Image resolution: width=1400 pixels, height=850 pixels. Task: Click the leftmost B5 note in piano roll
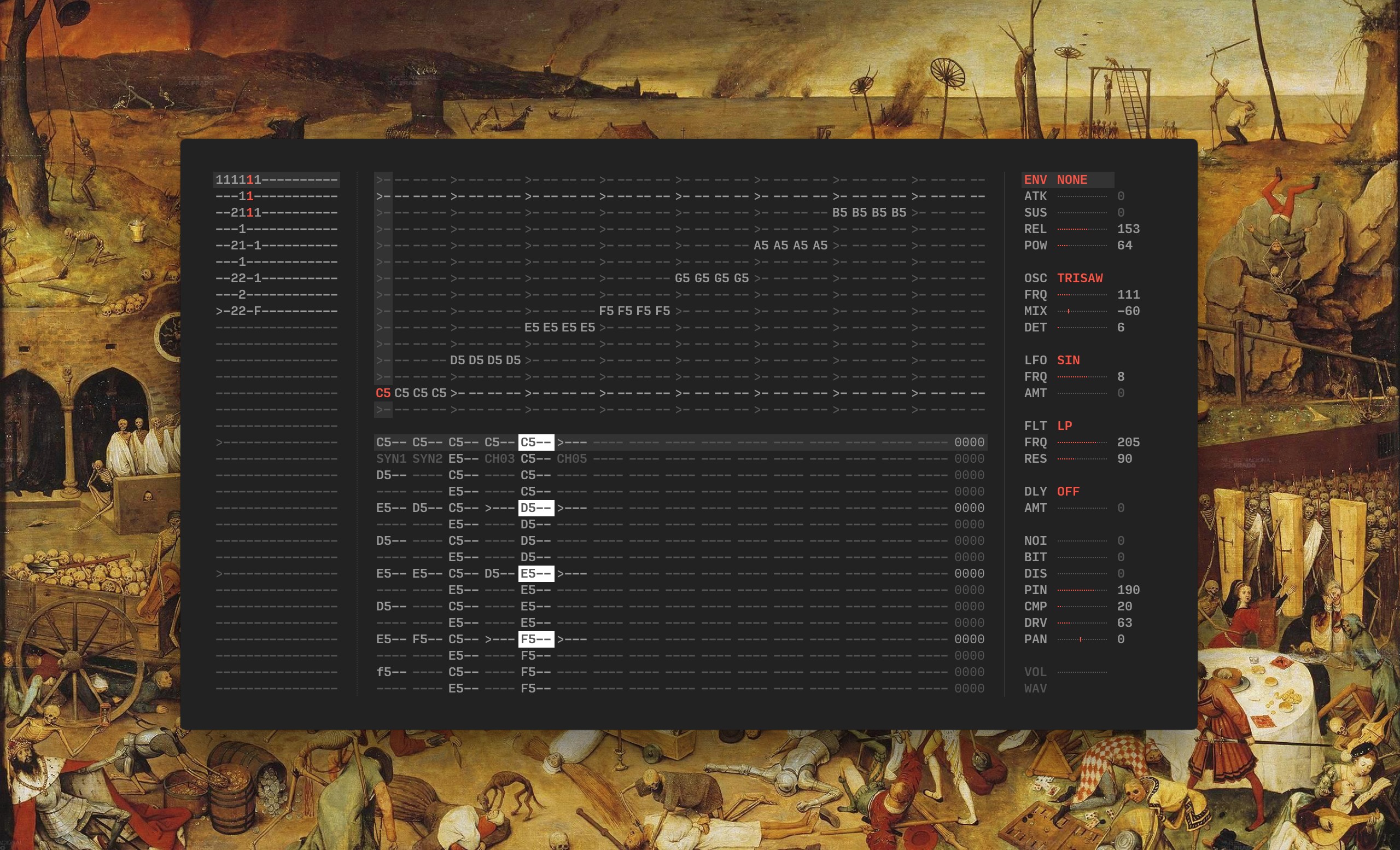(839, 212)
